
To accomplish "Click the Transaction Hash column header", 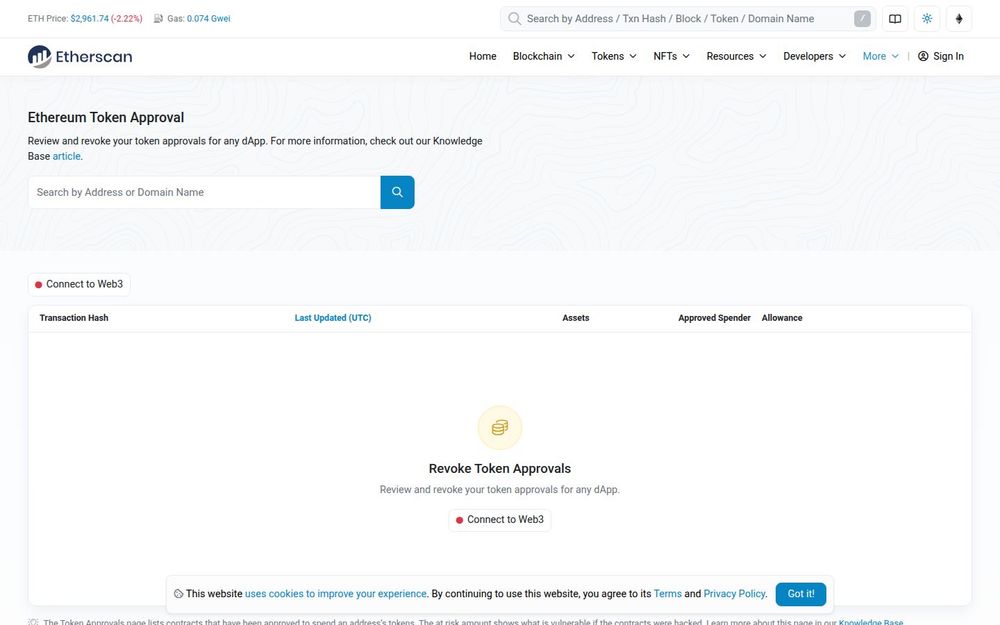I will pyautogui.click(x=74, y=318).
